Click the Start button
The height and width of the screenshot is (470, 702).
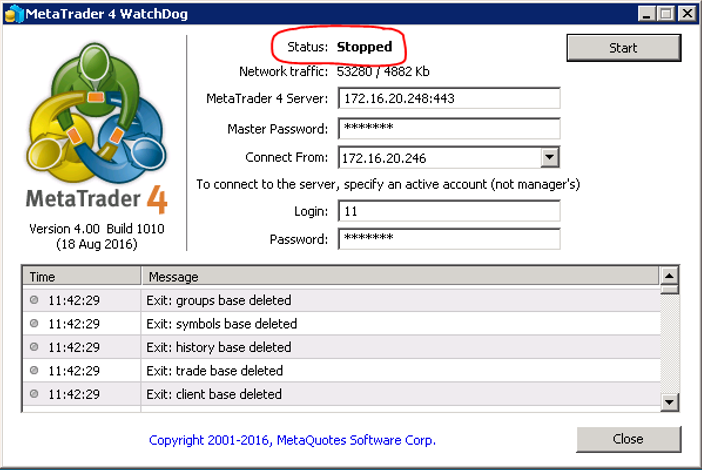tap(624, 47)
